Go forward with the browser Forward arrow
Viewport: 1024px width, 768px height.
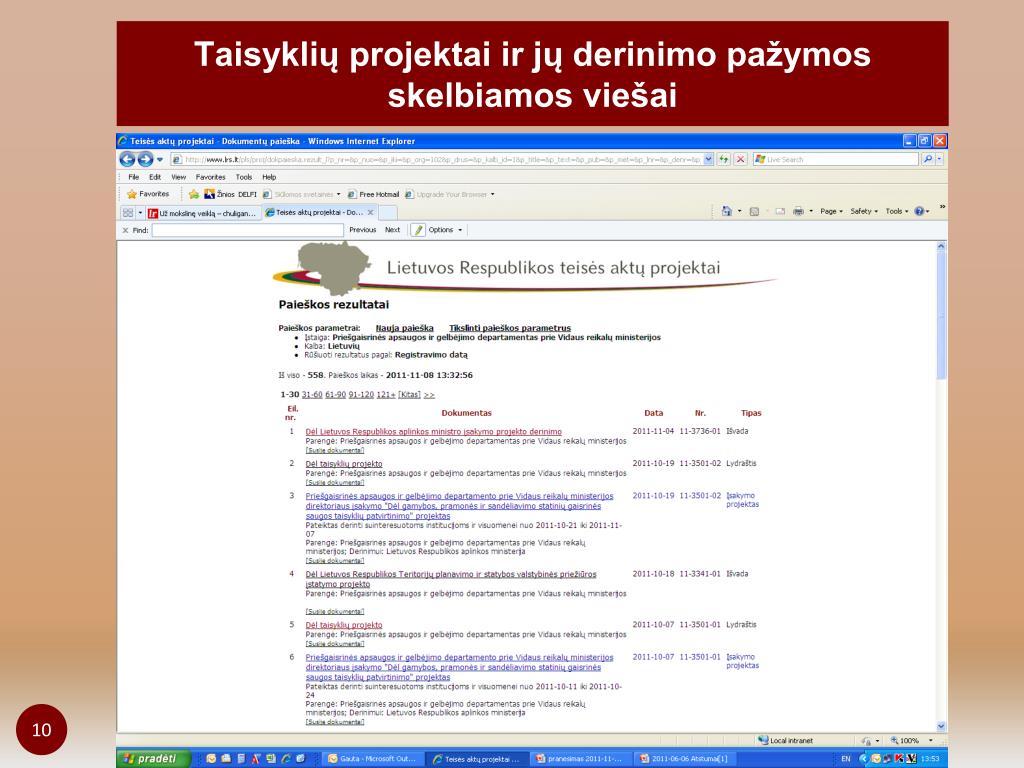[145, 159]
